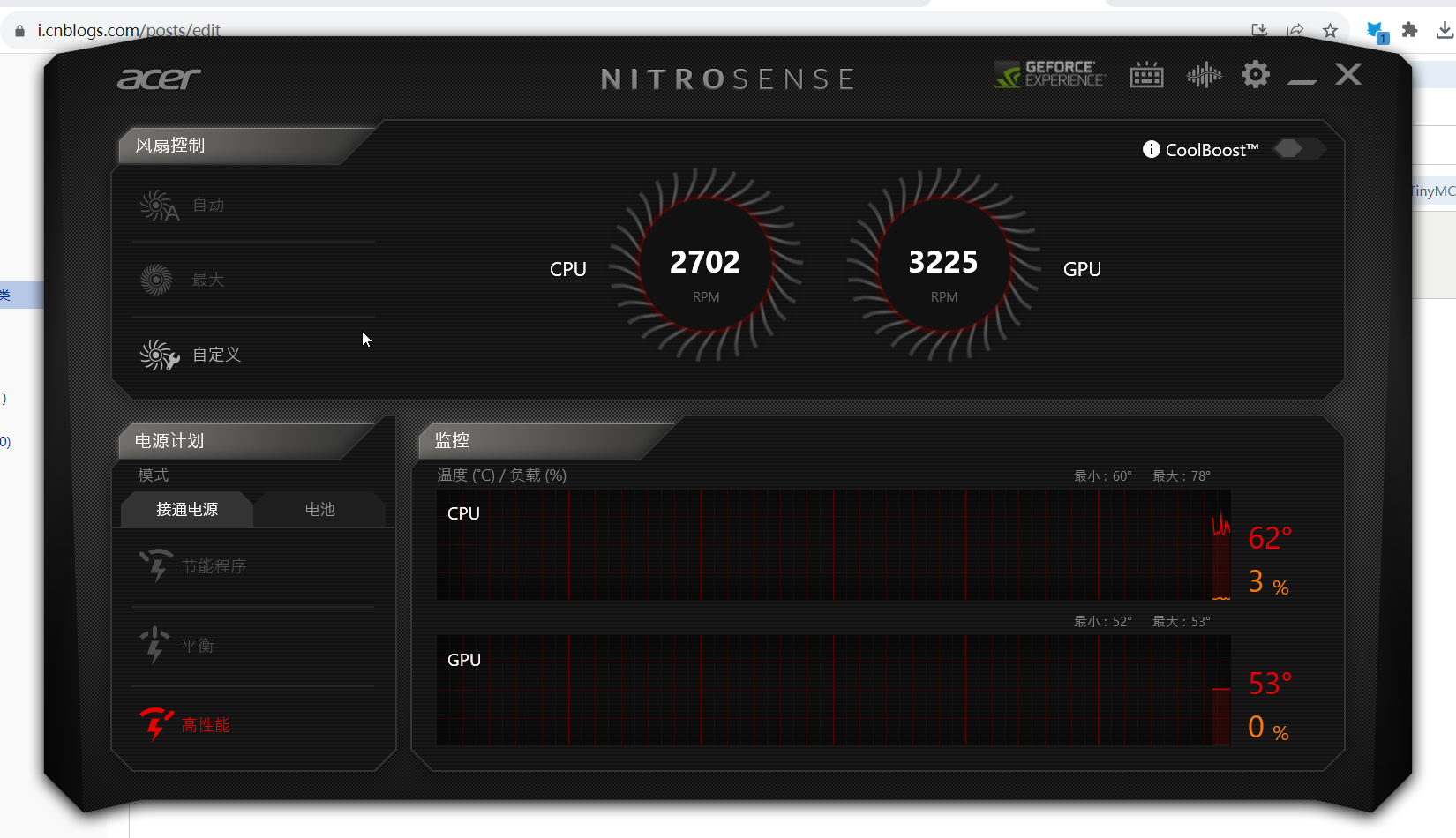Open the audio waveform settings icon
Image resolution: width=1456 pixels, height=838 pixels.
pyautogui.click(x=1204, y=75)
